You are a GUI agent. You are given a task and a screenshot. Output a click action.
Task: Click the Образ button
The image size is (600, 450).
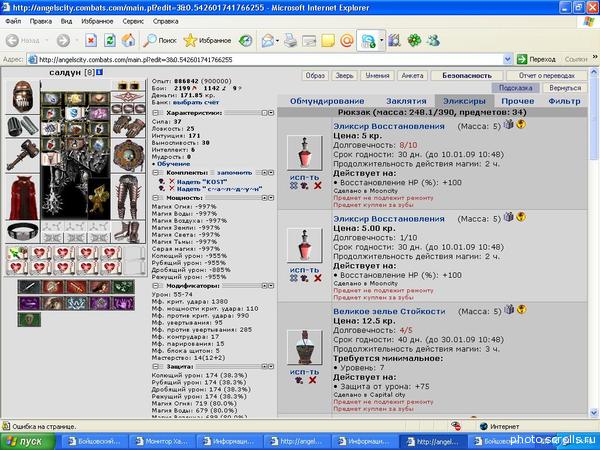pyautogui.click(x=315, y=75)
